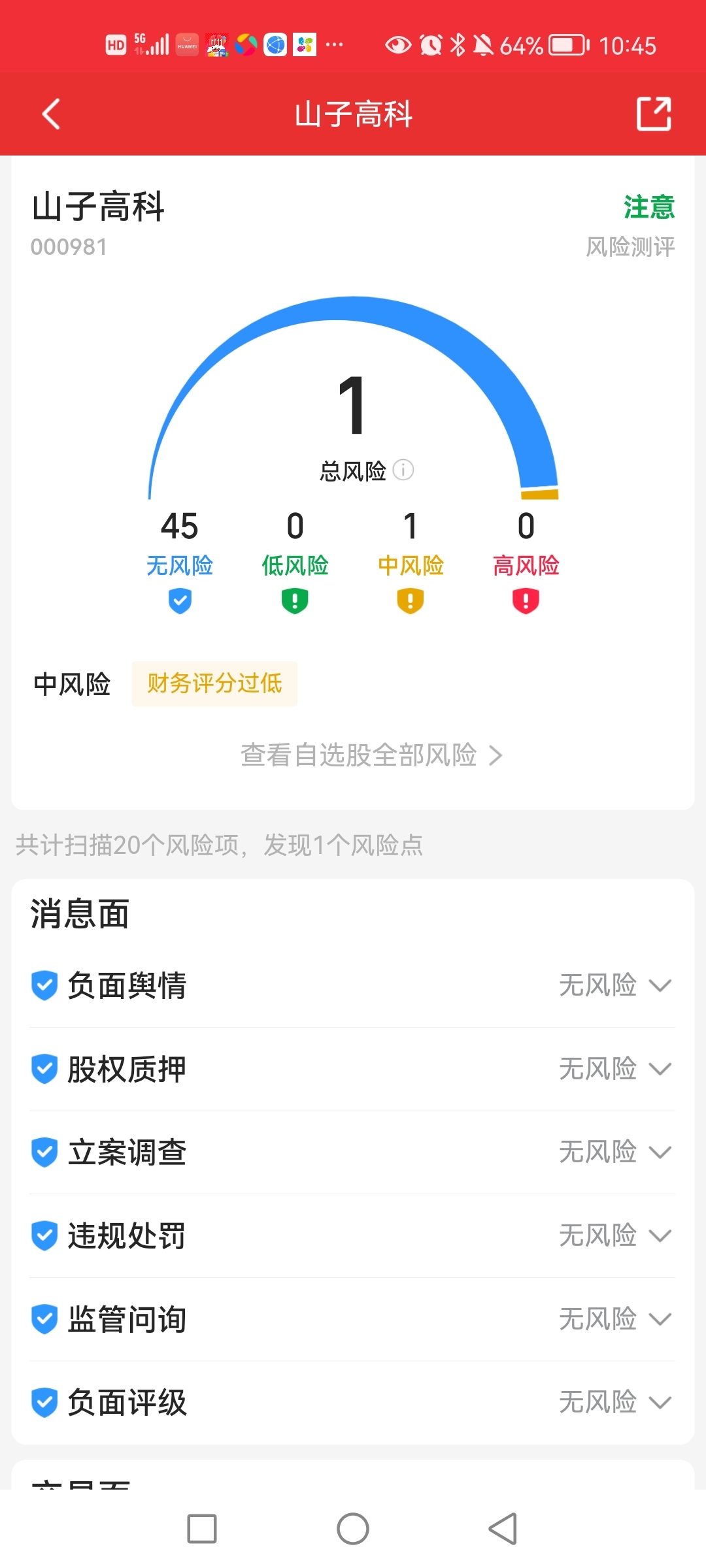Select the red 高风险 shield icon
This screenshot has height=1568, width=706.
pos(526,601)
